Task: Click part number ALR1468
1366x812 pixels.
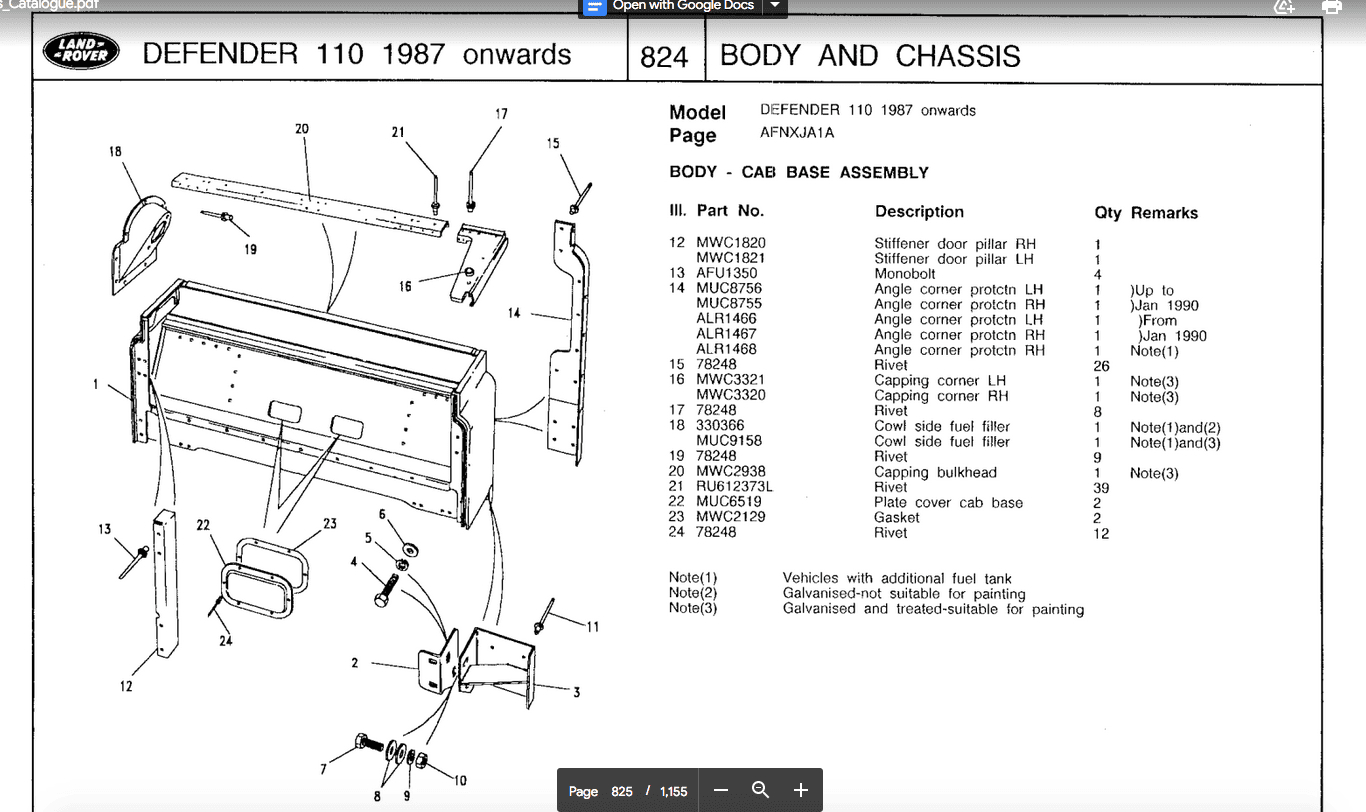Action: [x=727, y=349]
